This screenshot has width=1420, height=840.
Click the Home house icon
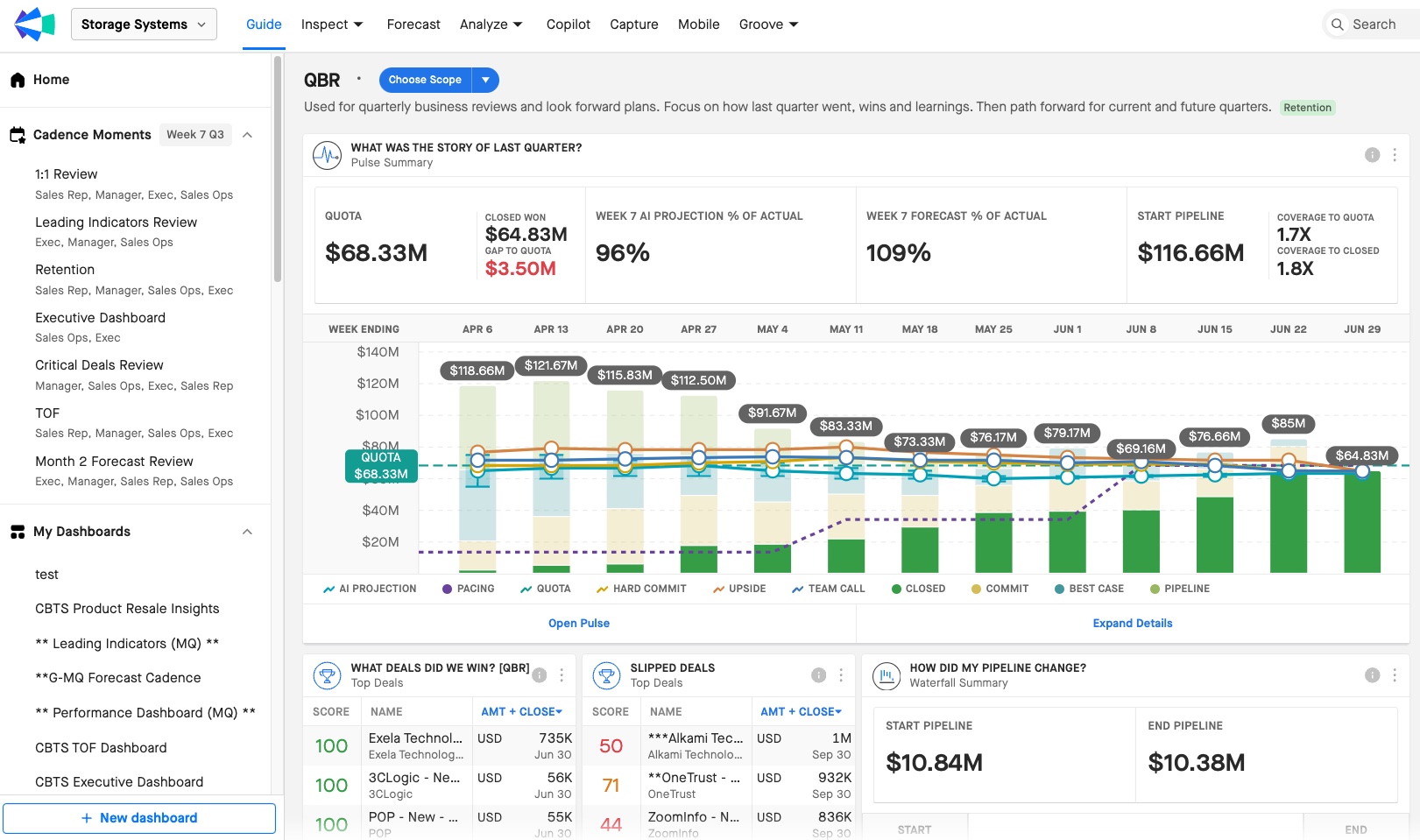(18, 80)
